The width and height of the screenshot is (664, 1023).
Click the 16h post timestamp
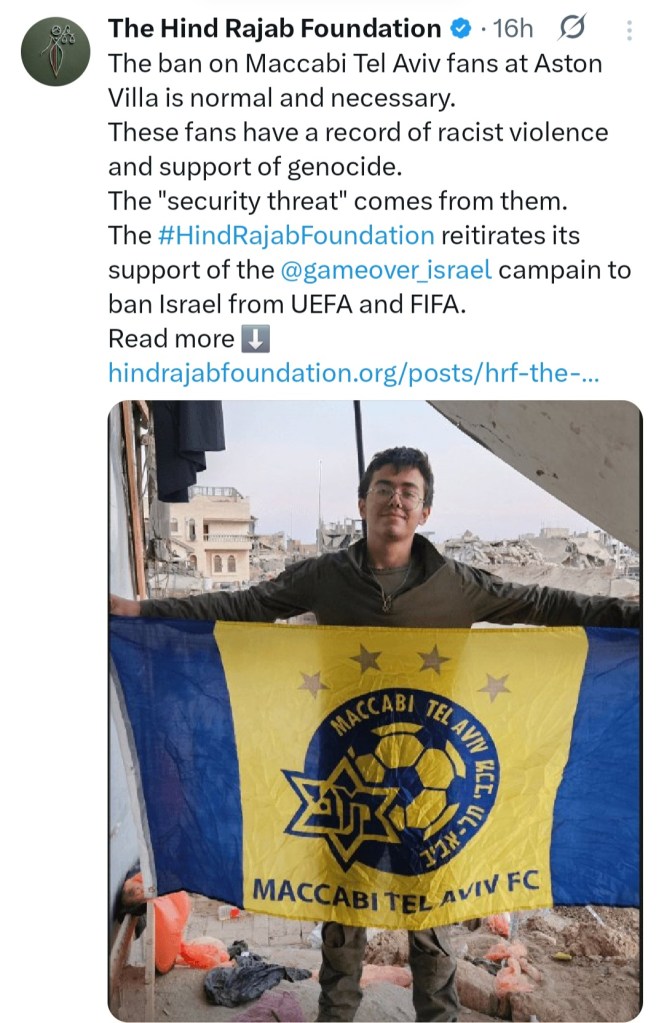pos(513,29)
